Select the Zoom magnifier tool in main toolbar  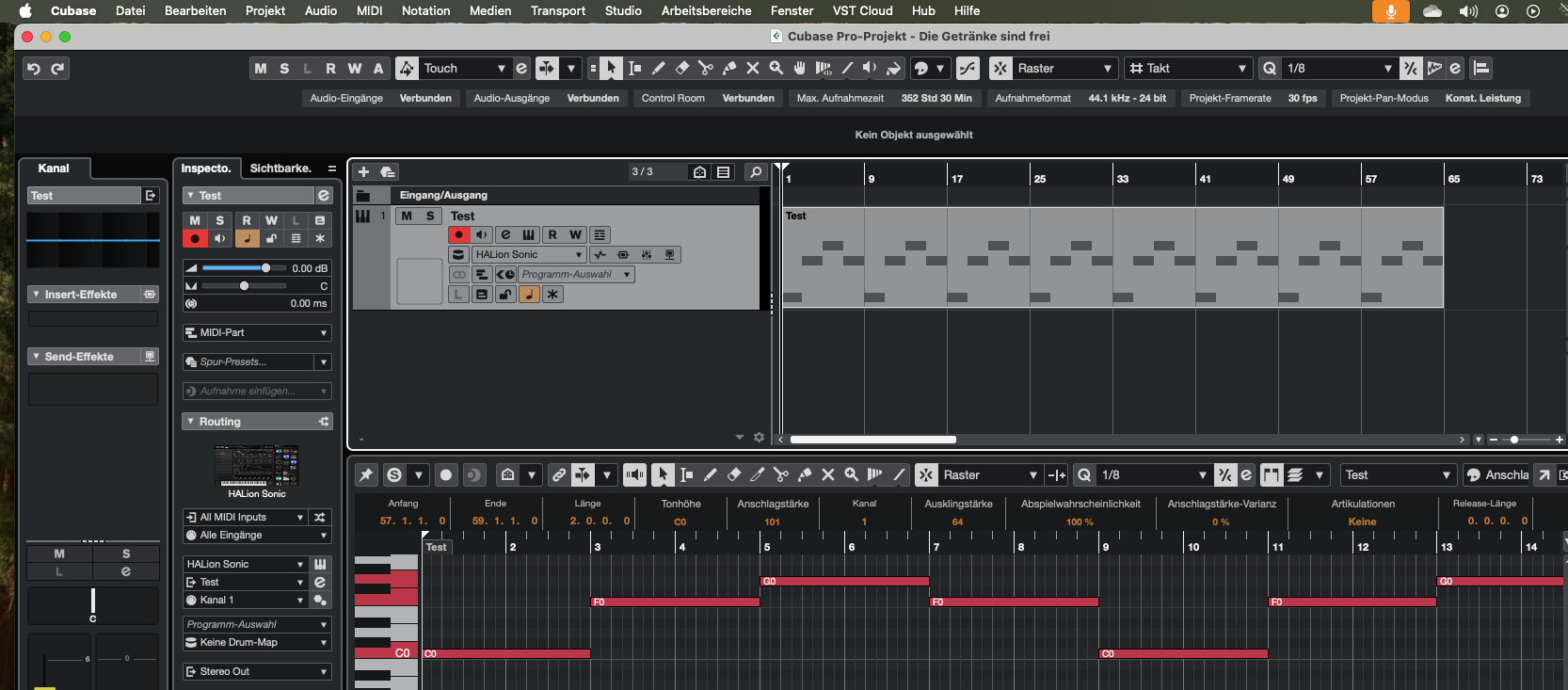[x=776, y=68]
